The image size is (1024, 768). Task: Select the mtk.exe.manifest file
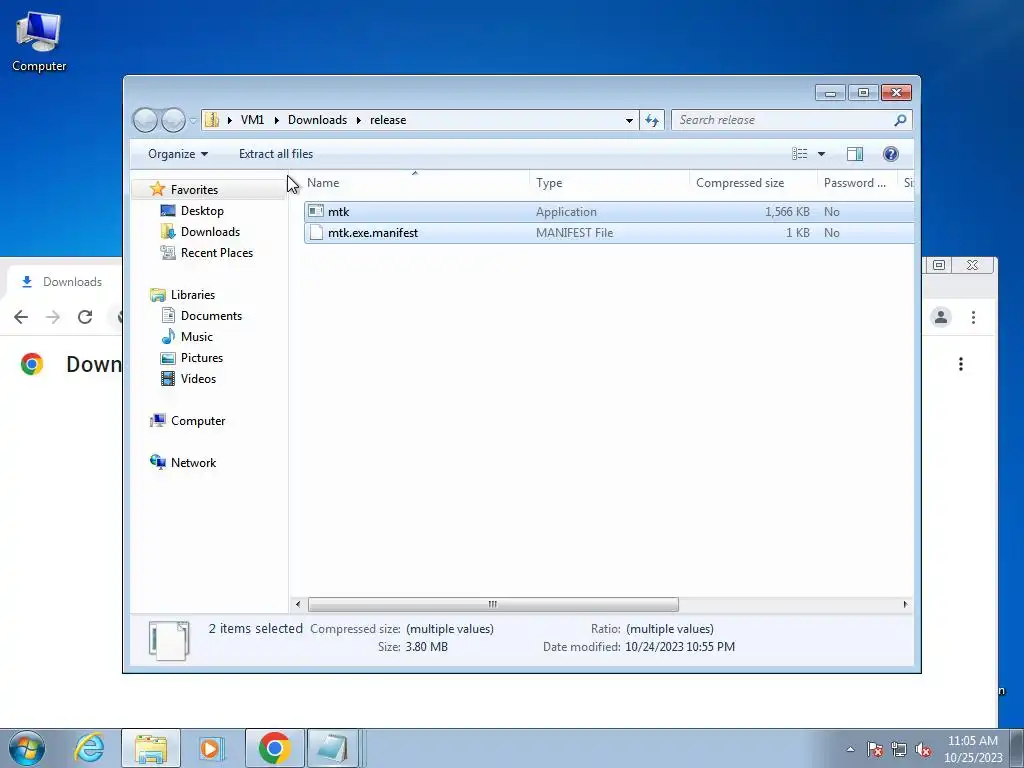pyautogui.click(x=609, y=232)
